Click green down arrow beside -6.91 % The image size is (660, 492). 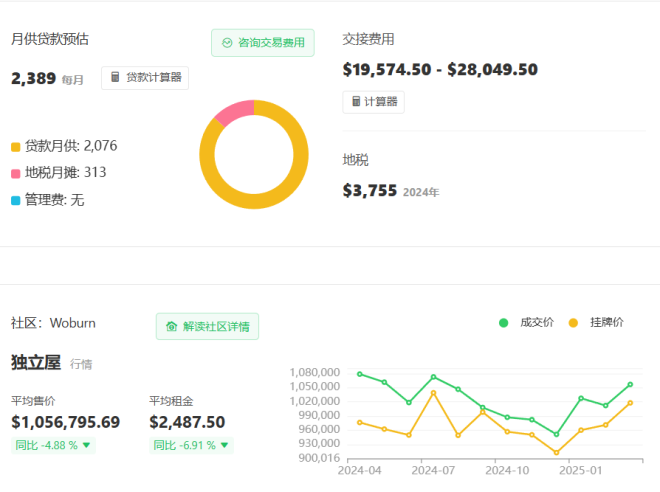[x=224, y=445]
